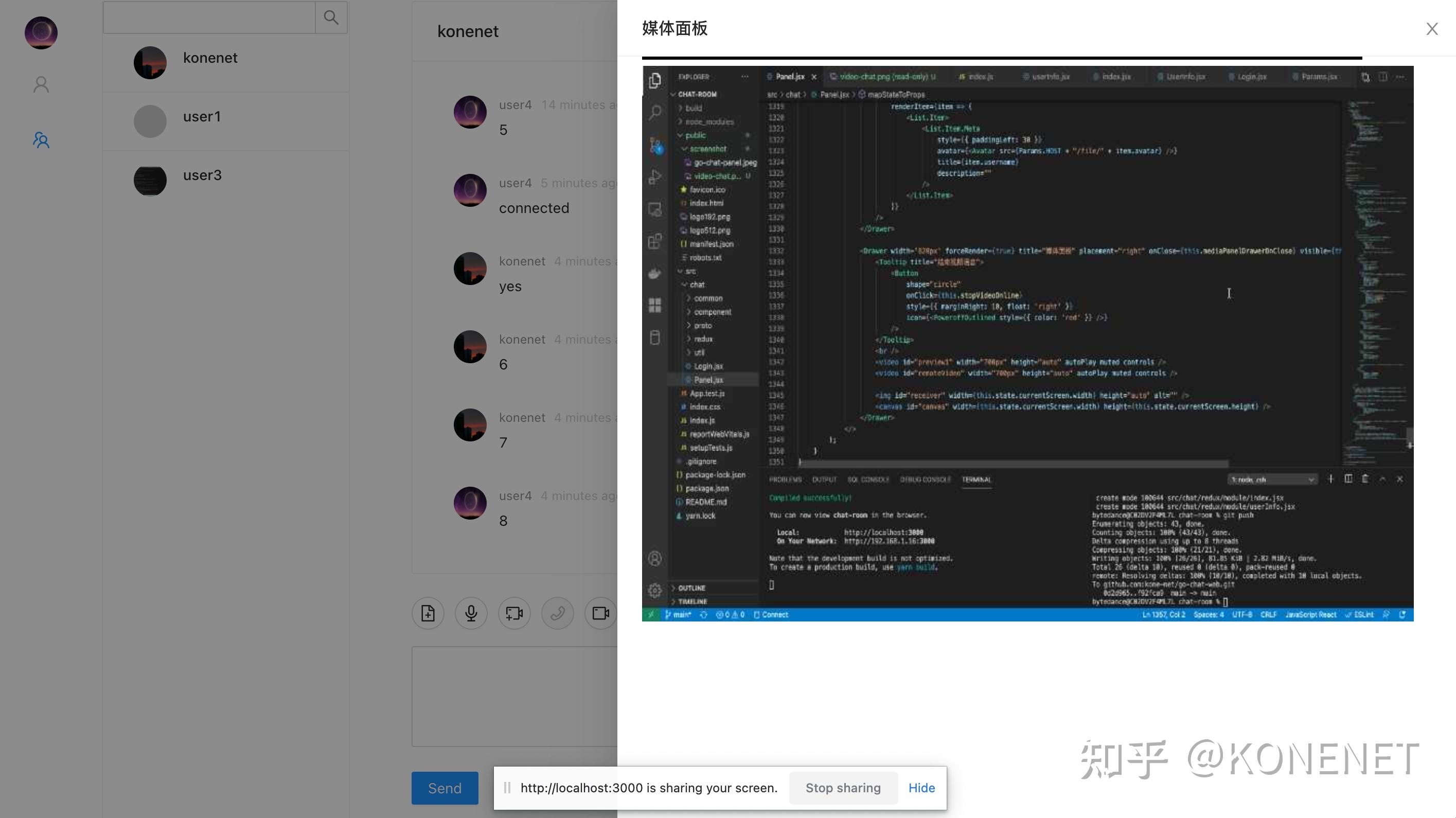Send the message with the Send button

[x=445, y=788]
